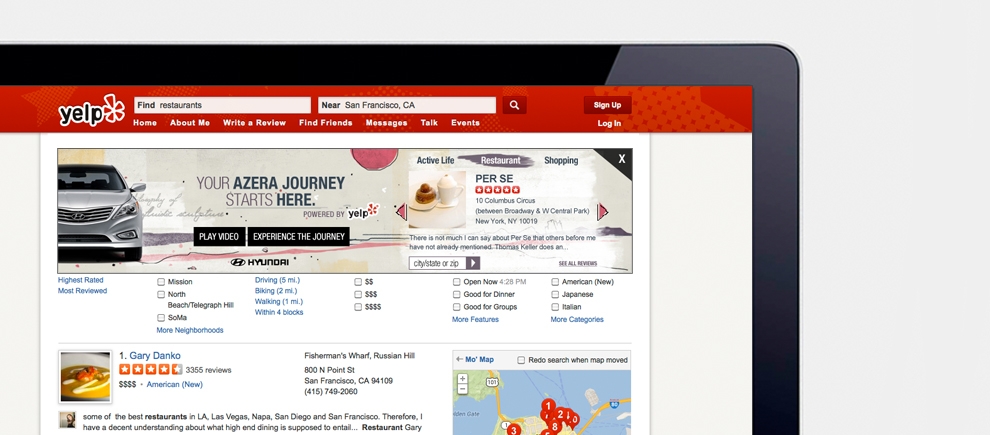Viewport: 990px width, 435px height.
Task: Click map pin number 3
Action: (x=514, y=431)
